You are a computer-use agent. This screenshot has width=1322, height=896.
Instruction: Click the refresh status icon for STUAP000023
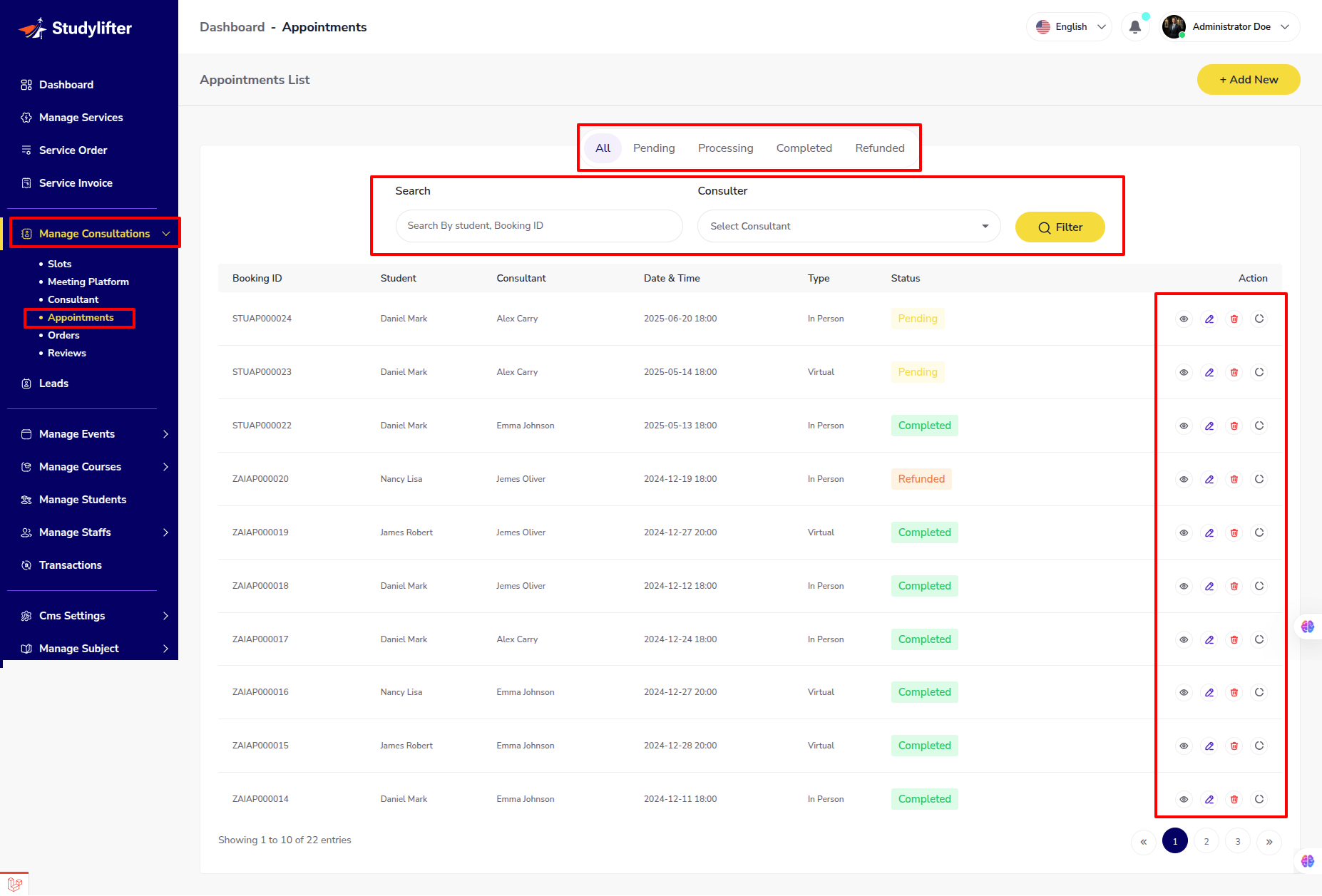coord(1259,372)
